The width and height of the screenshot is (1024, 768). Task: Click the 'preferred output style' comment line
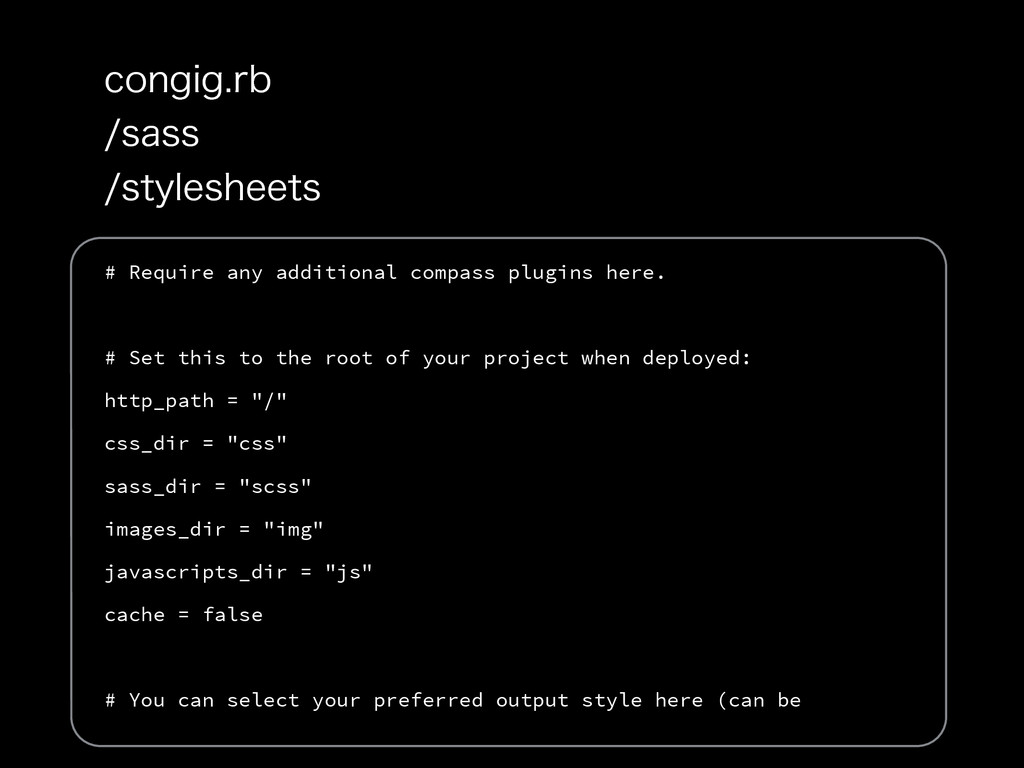pyautogui.click(x=453, y=701)
